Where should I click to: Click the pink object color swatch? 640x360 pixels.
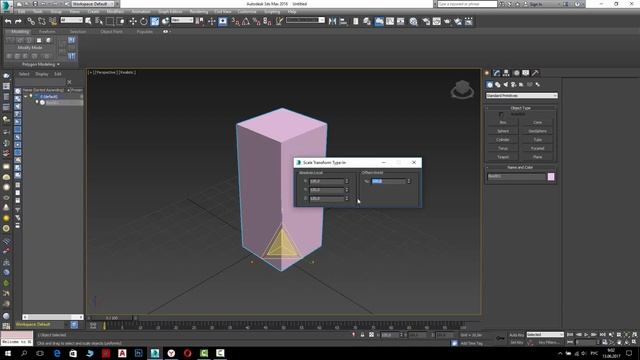551,176
